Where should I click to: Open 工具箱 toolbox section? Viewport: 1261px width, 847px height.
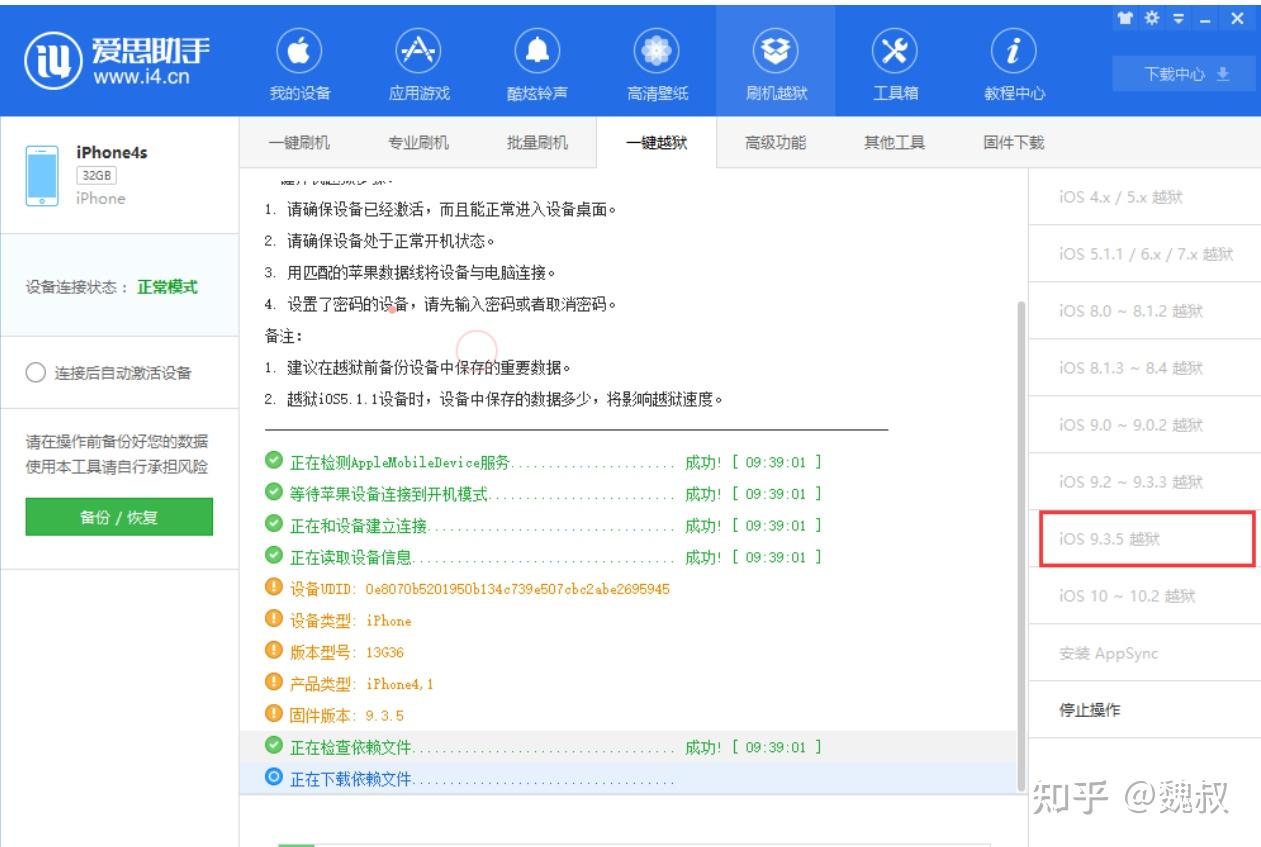pyautogui.click(x=895, y=66)
